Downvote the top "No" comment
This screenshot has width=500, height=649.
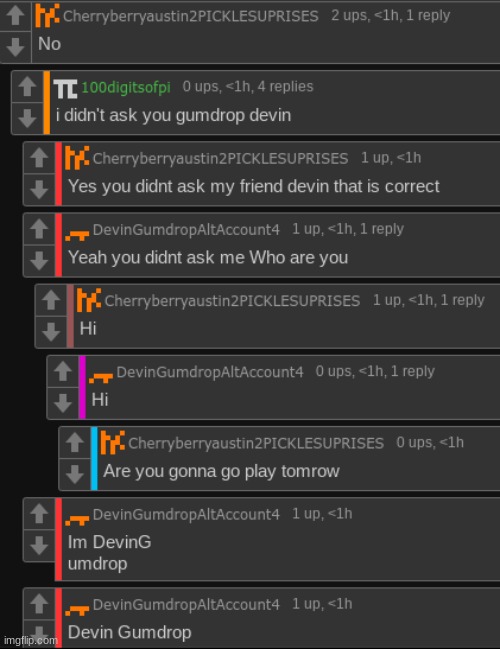click(15, 46)
